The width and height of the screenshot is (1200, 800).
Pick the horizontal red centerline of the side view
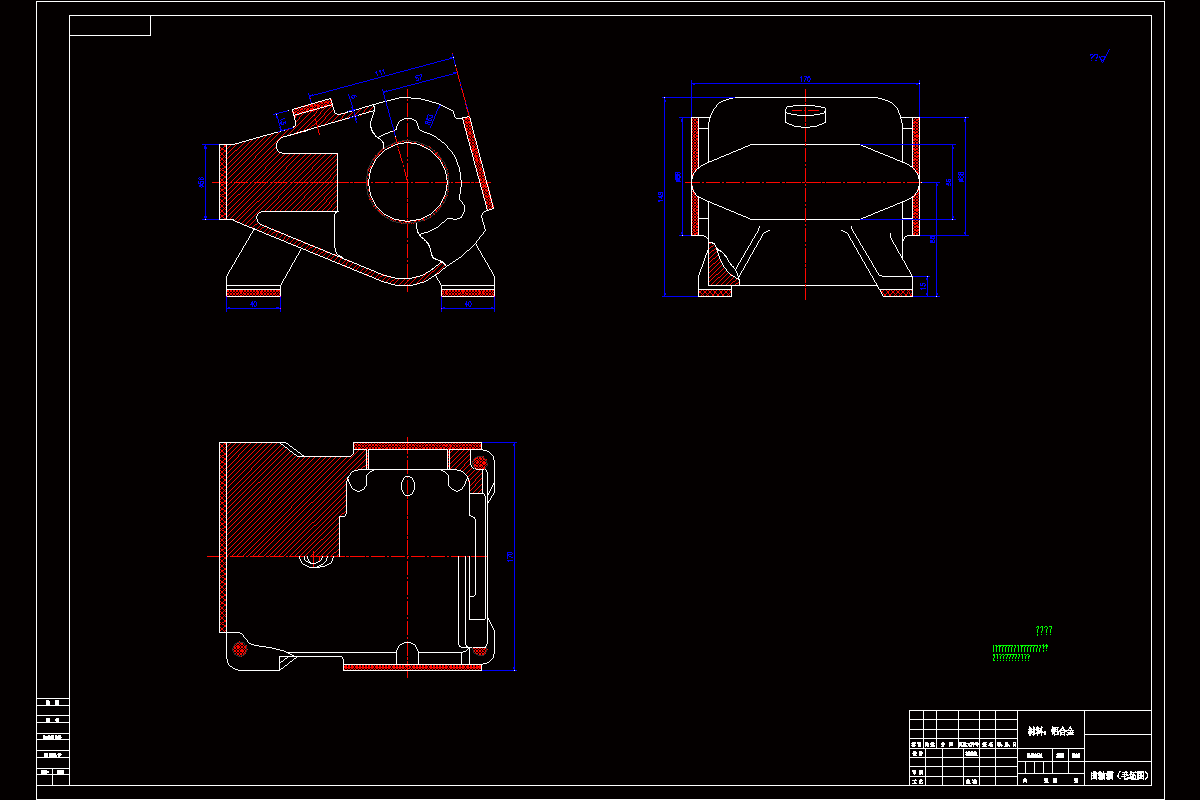point(806,183)
